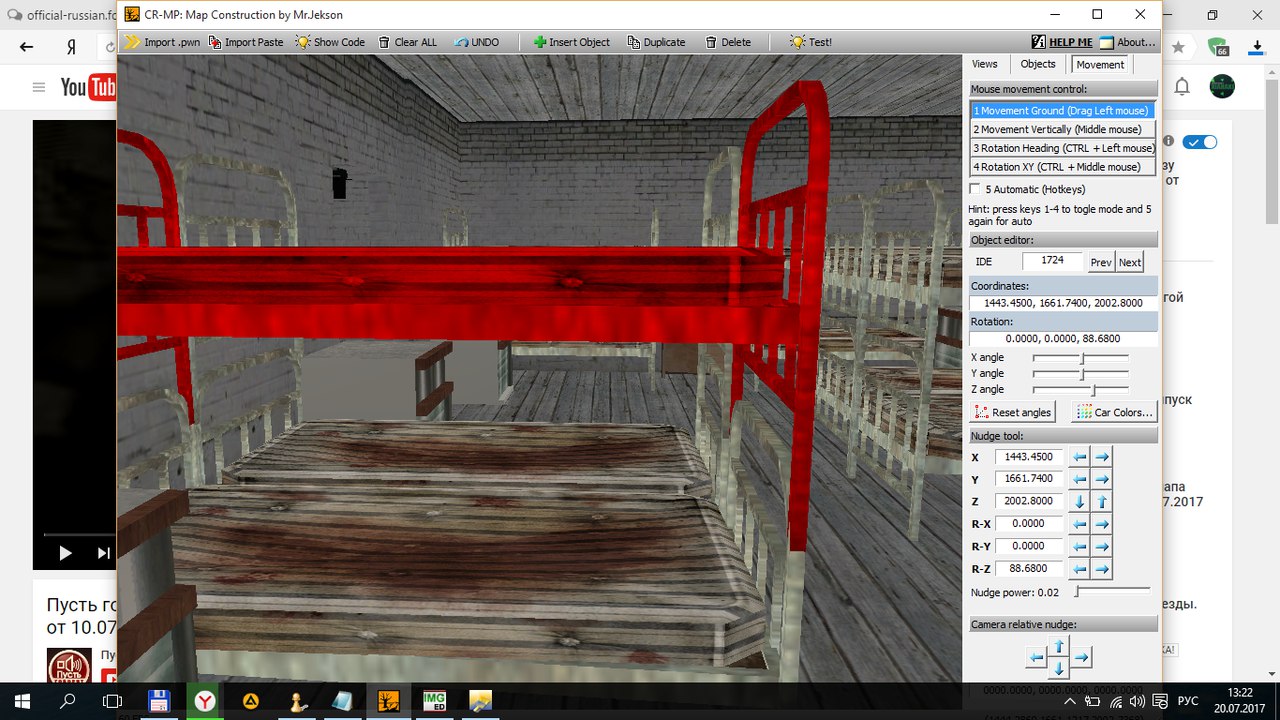Camera relative nudge down arrow
The height and width of the screenshot is (720, 1280).
point(1059,668)
